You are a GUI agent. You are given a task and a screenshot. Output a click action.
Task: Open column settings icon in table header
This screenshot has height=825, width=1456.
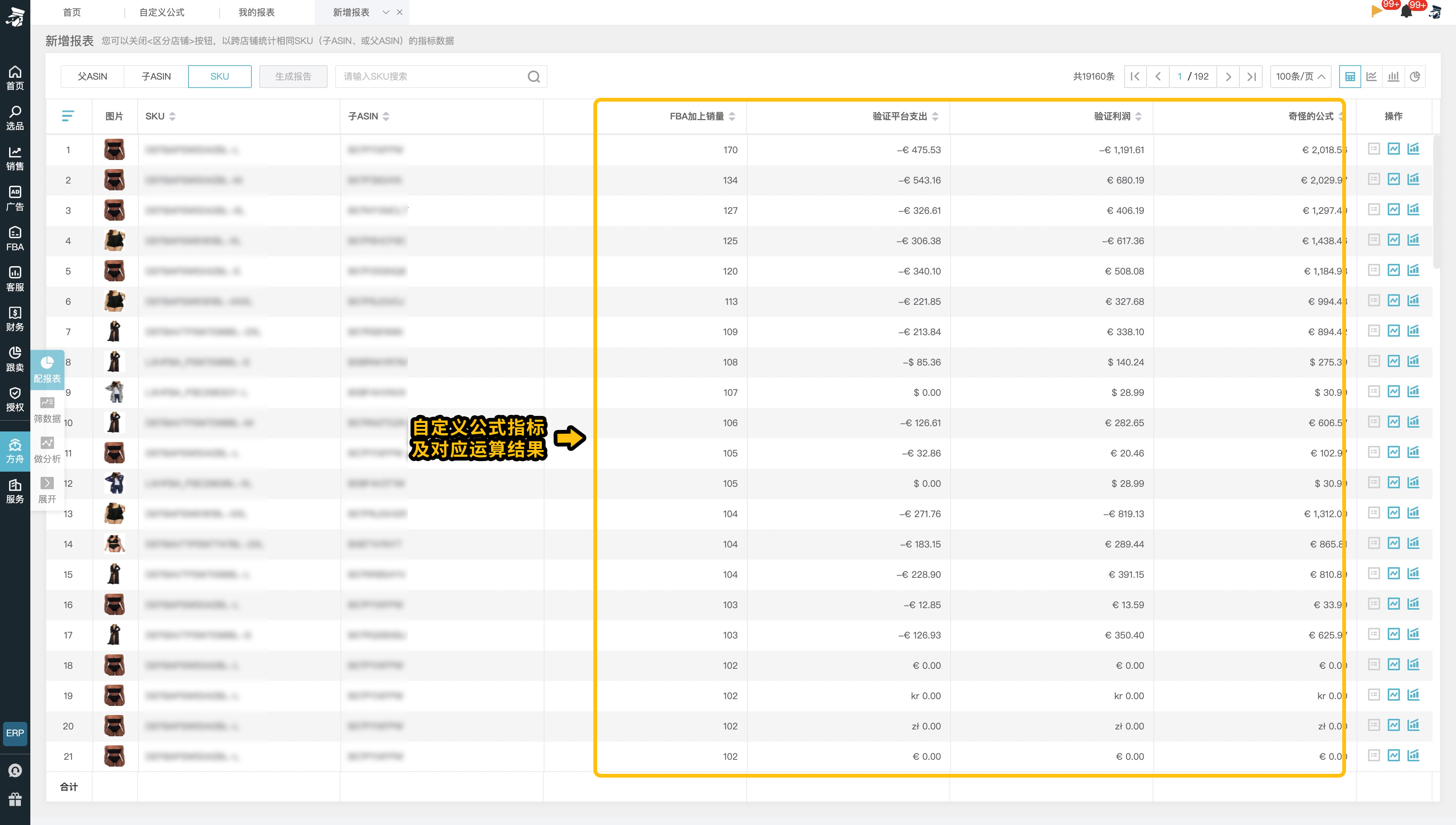coord(68,116)
